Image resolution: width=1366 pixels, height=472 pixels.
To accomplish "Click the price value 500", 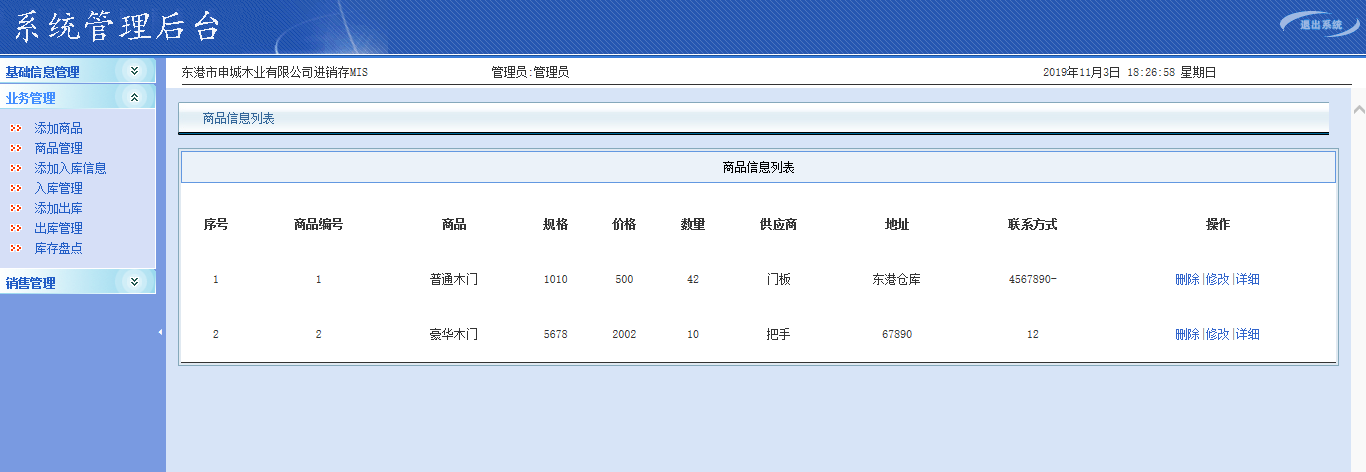I will [624, 279].
